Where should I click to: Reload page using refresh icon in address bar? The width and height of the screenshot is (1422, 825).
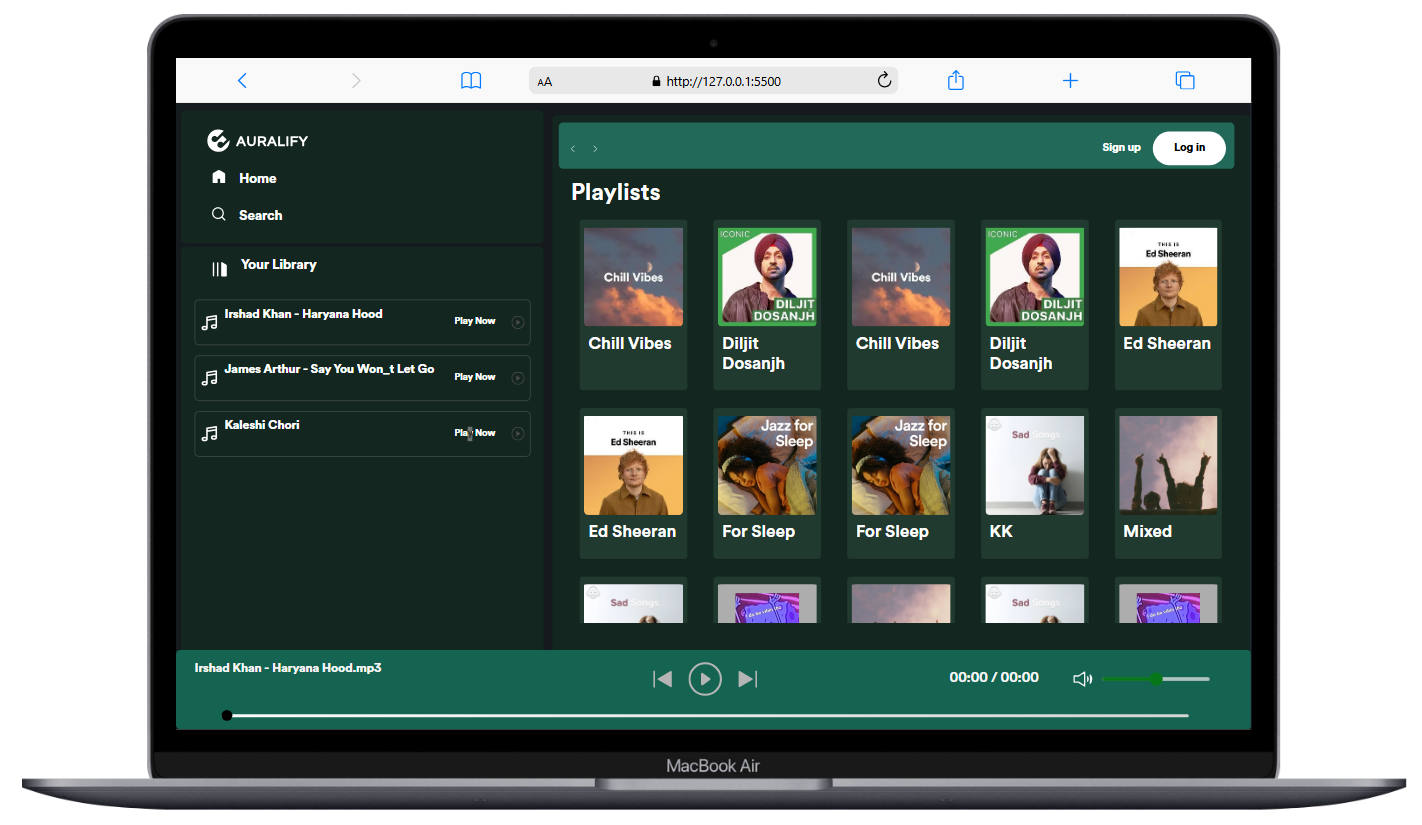(884, 80)
